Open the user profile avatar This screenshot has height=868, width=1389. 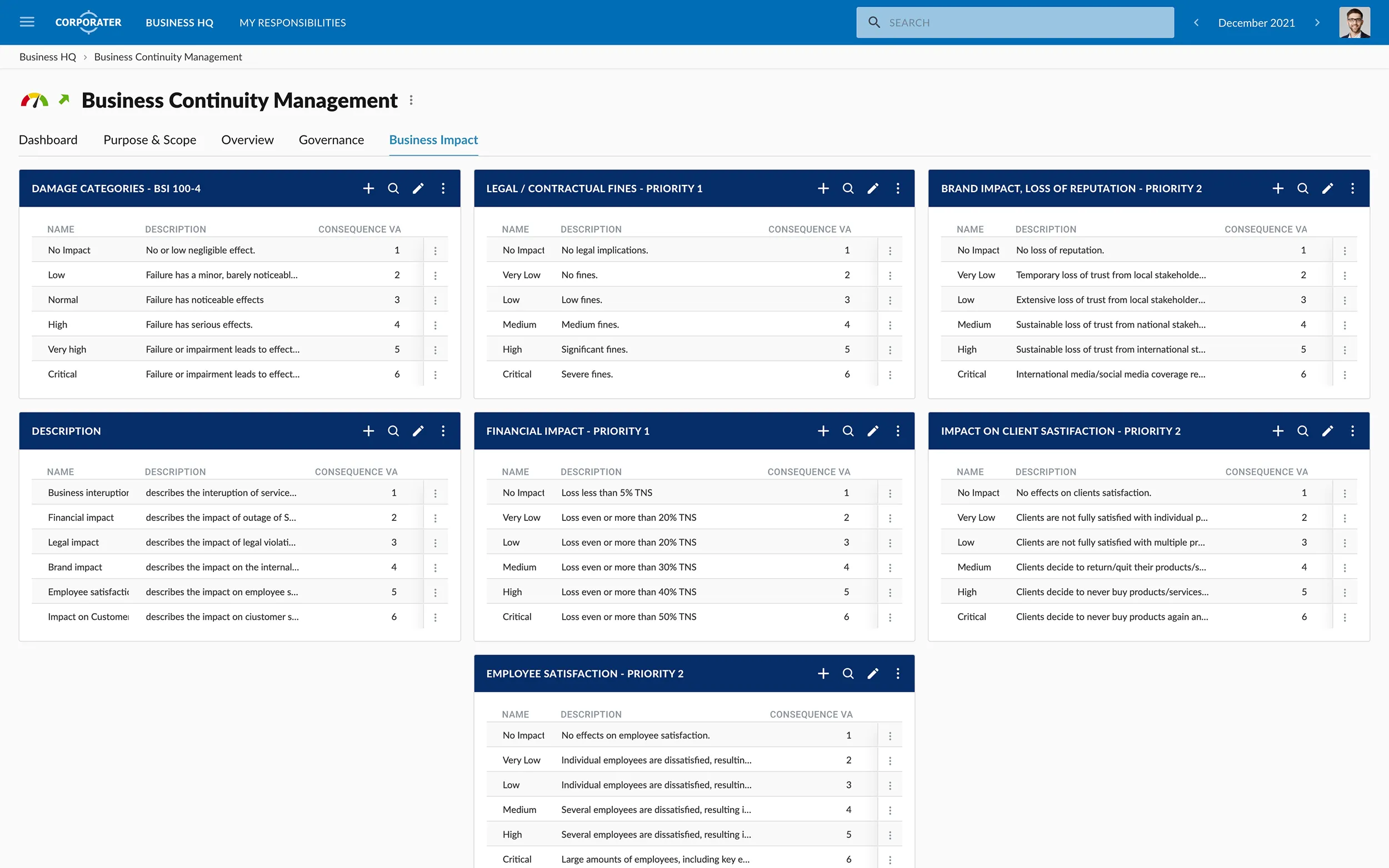point(1354,23)
